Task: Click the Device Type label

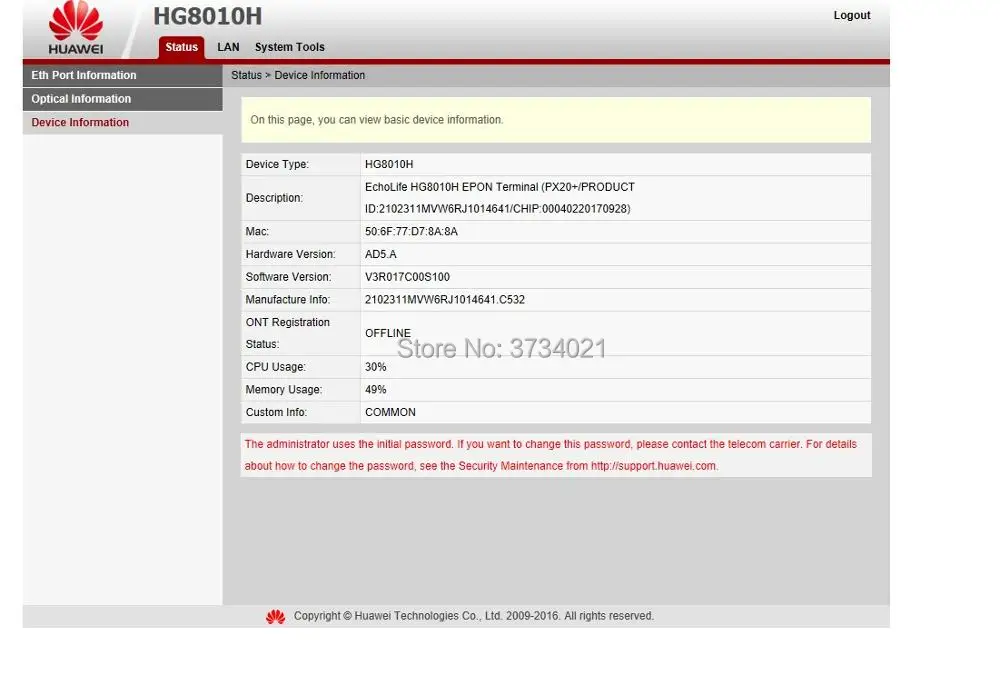Action: click(277, 165)
